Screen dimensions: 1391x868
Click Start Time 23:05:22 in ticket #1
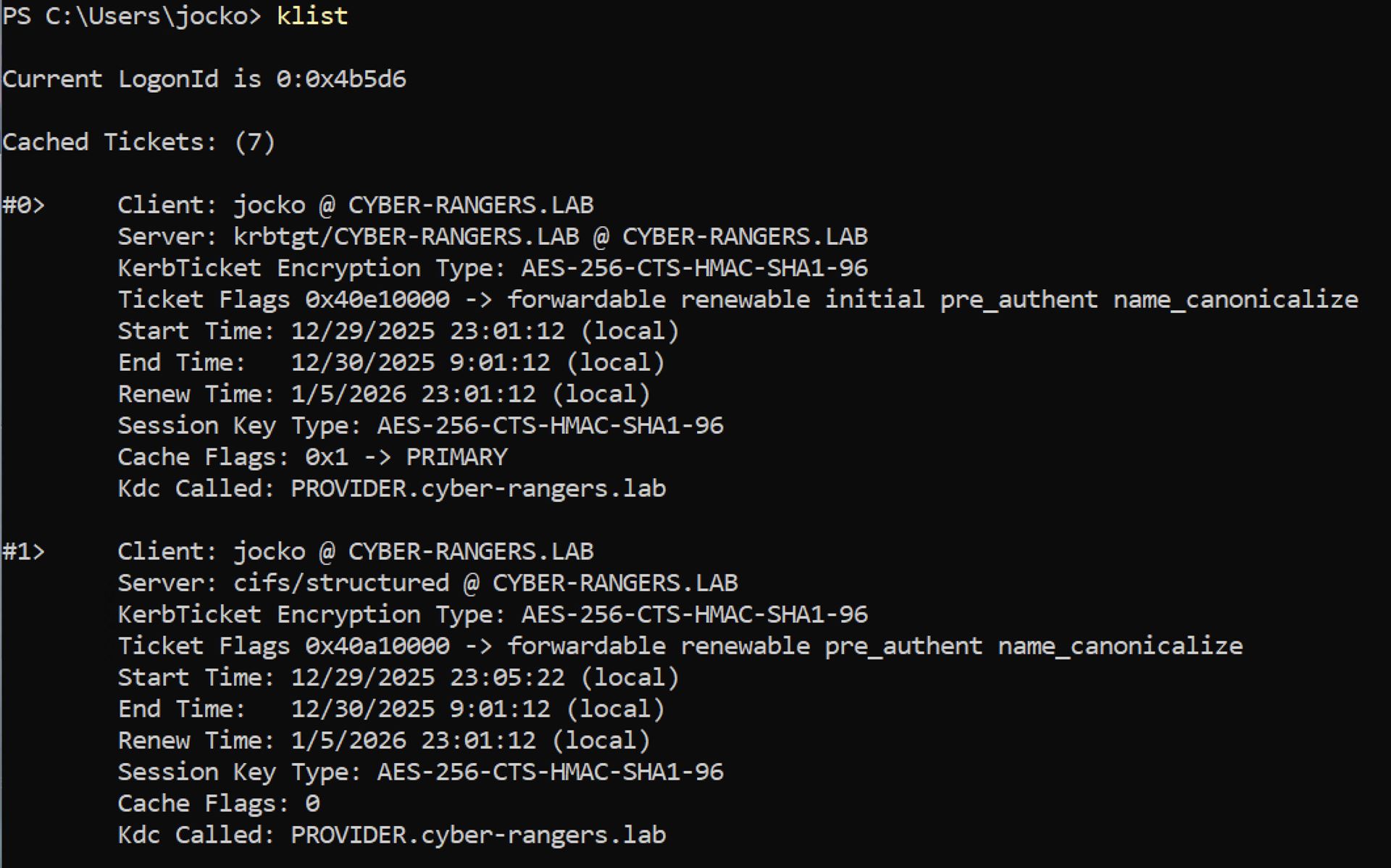pyautogui.click(x=507, y=677)
